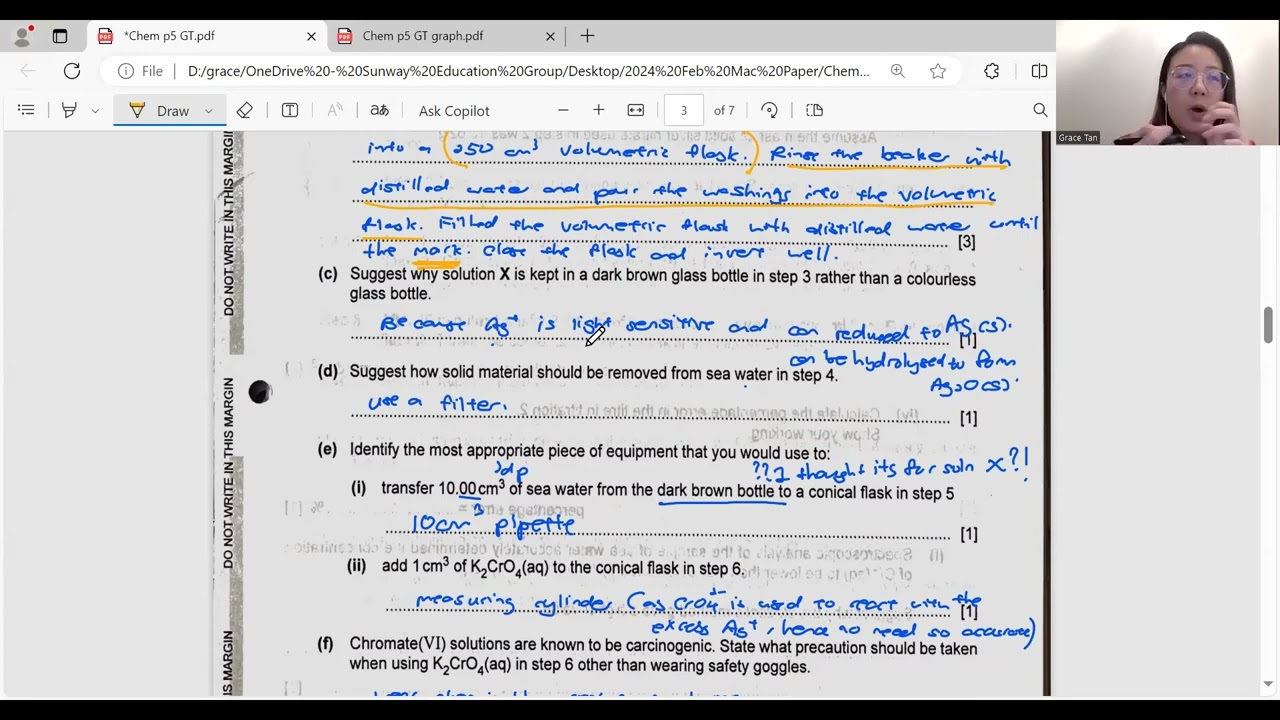Click the address bar file path
Screen dimensions: 1280x720
(x=528, y=71)
